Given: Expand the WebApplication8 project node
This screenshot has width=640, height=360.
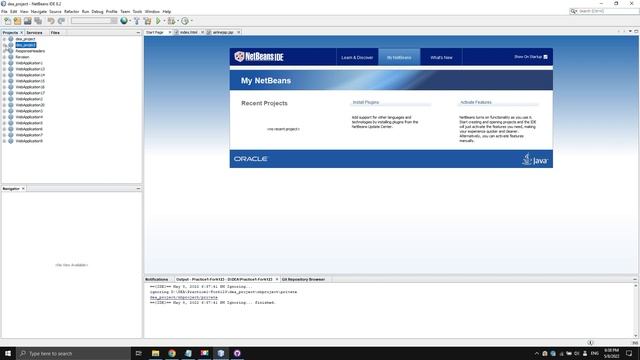Looking at the screenshot, I should [4, 141].
